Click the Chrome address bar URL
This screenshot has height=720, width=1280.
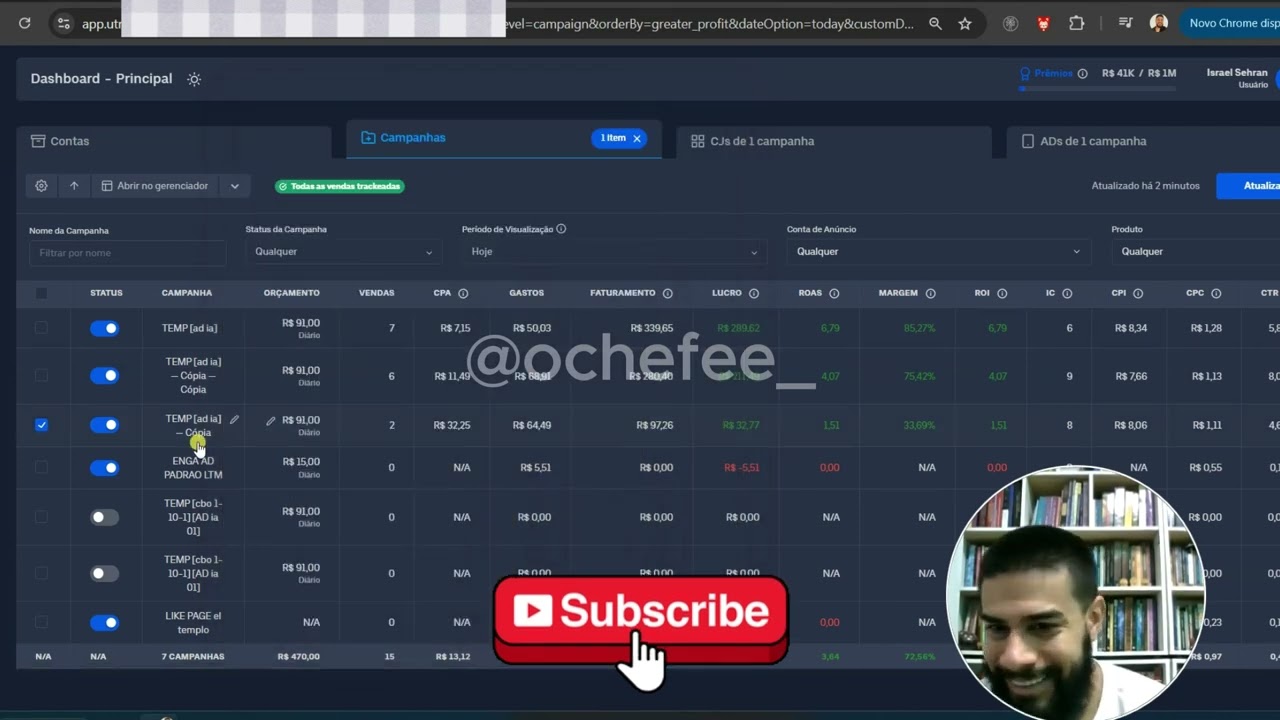[498, 23]
